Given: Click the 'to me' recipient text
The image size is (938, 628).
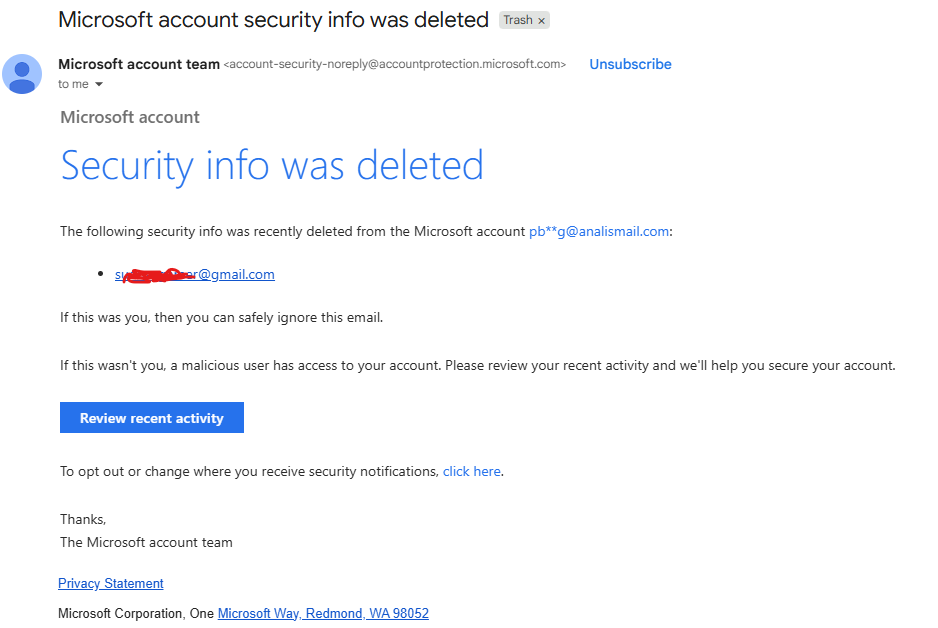Looking at the screenshot, I should (x=73, y=84).
